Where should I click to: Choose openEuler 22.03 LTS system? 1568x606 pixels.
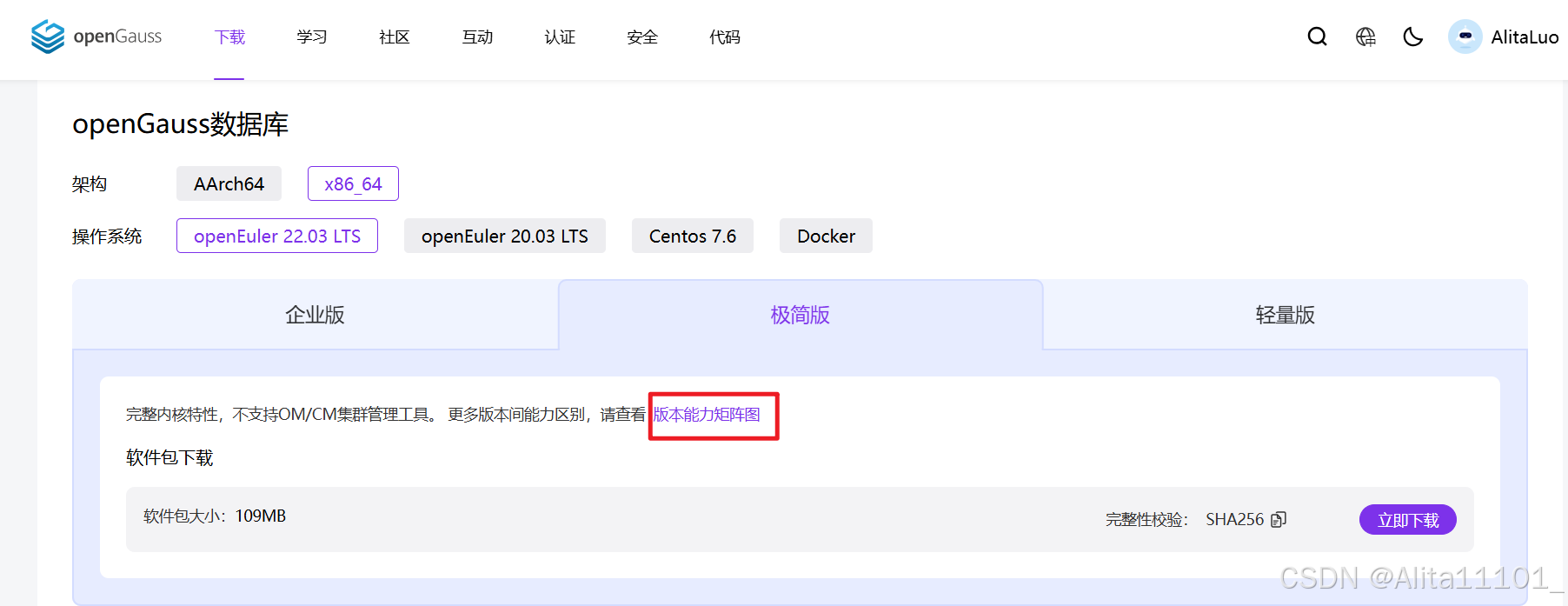(x=277, y=236)
